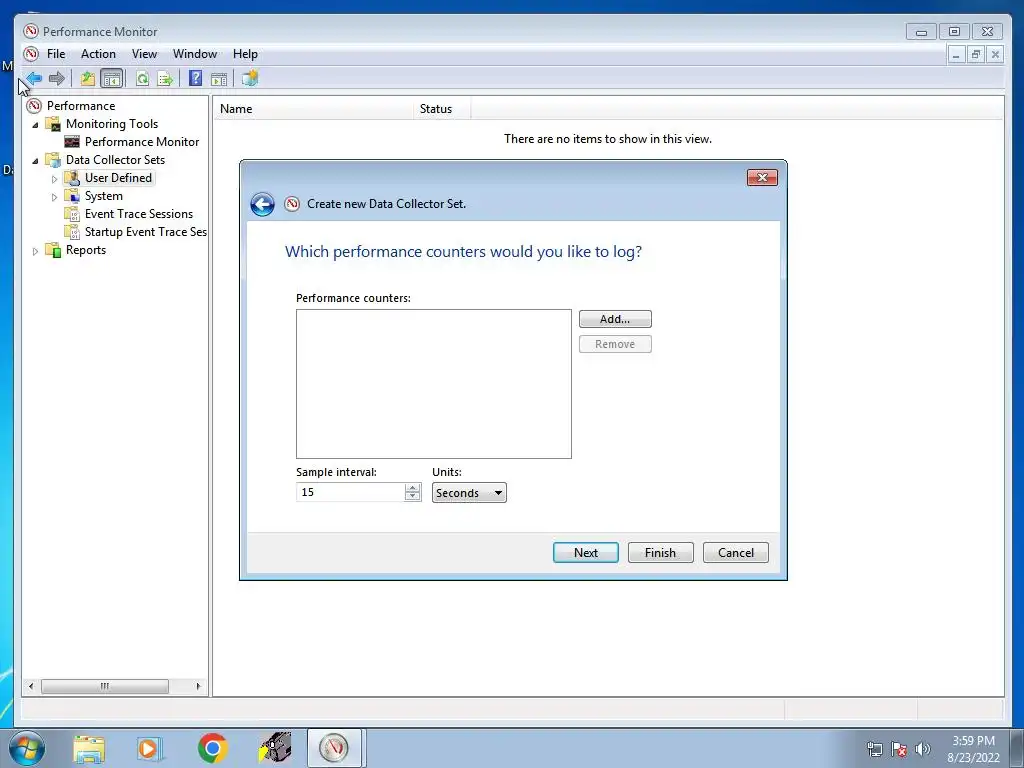Select Performance Monitor tree item
1024x768 pixels.
142,142
